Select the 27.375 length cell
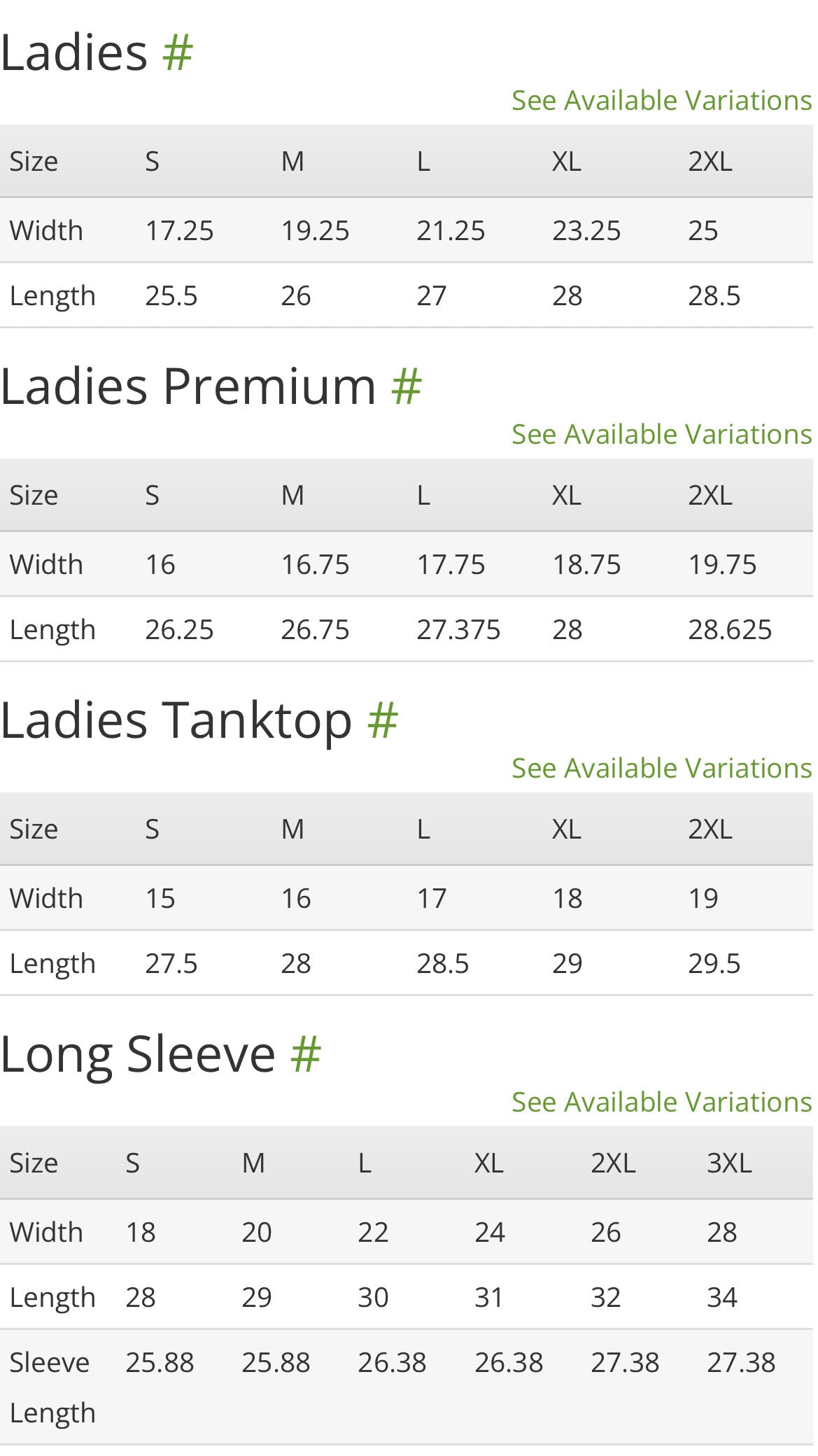This screenshot has width=818, height=1456. tap(458, 630)
